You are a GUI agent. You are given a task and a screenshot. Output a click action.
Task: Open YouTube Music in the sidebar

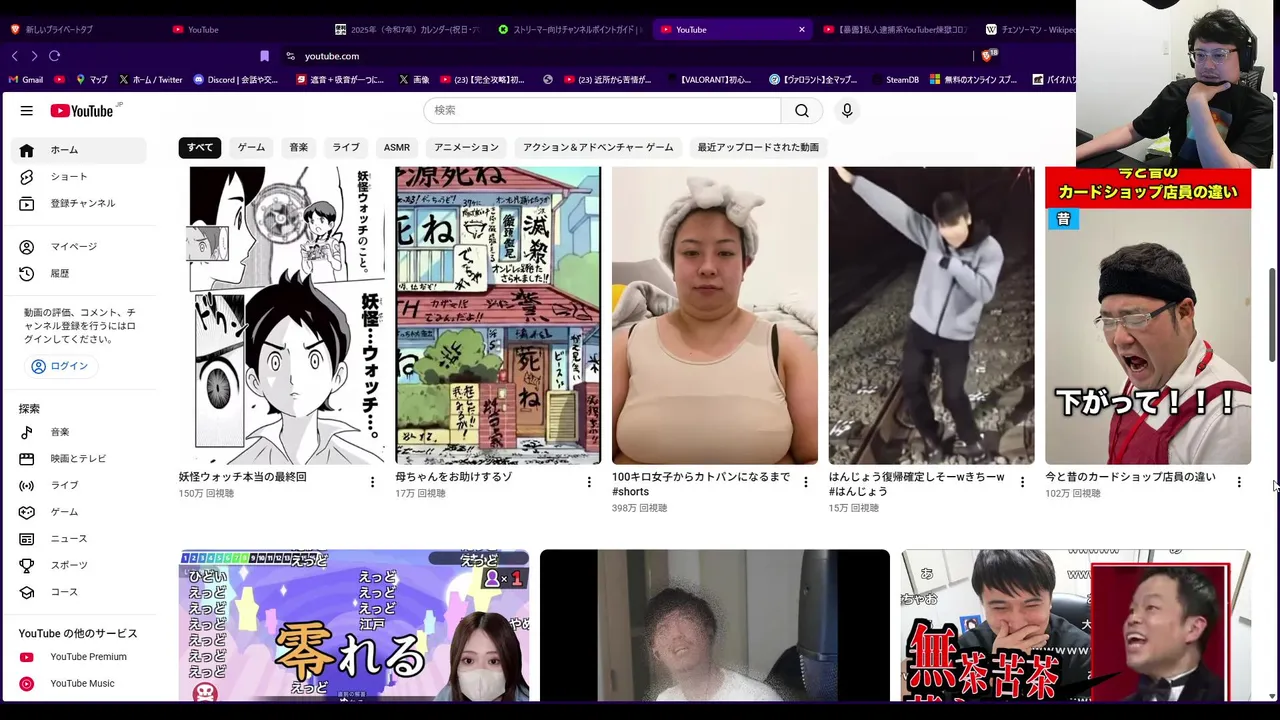[78, 684]
